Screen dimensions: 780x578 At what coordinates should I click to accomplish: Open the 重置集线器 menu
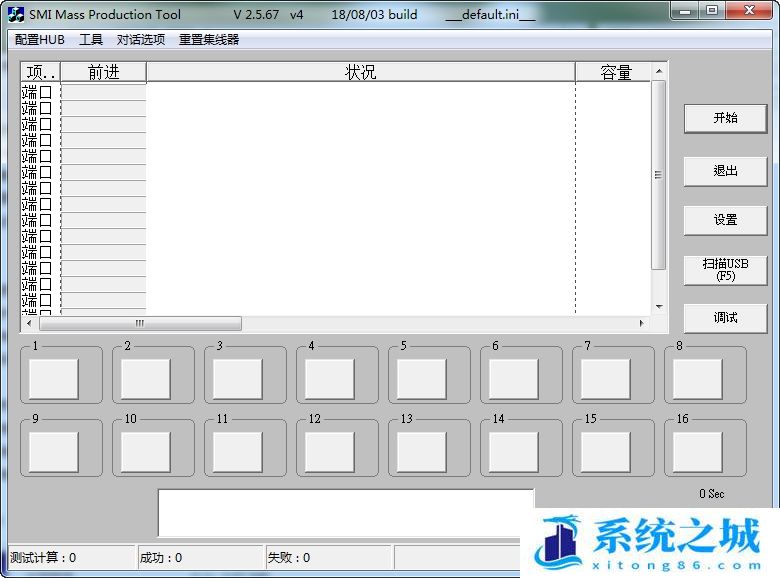click(x=209, y=40)
